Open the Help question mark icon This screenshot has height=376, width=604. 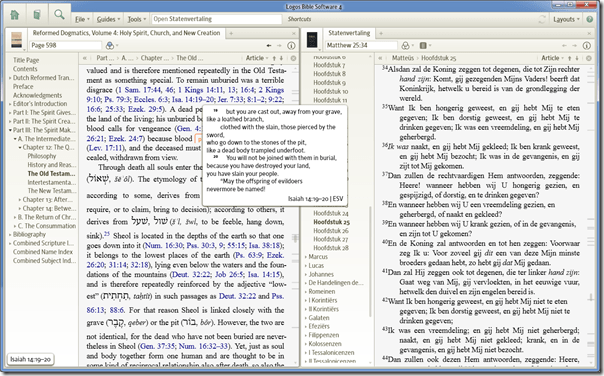[x=589, y=19]
